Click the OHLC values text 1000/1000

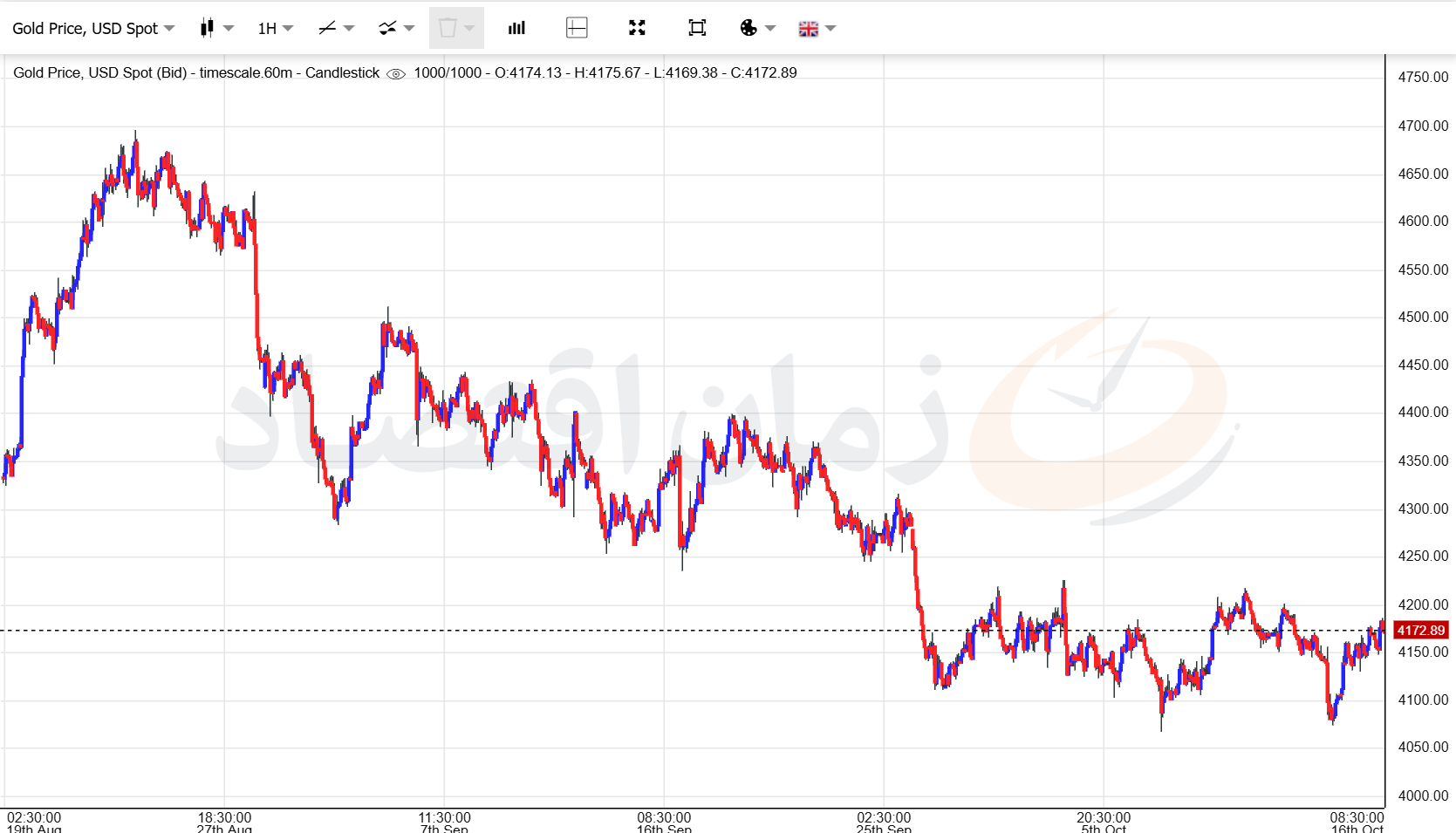coord(448,72)
